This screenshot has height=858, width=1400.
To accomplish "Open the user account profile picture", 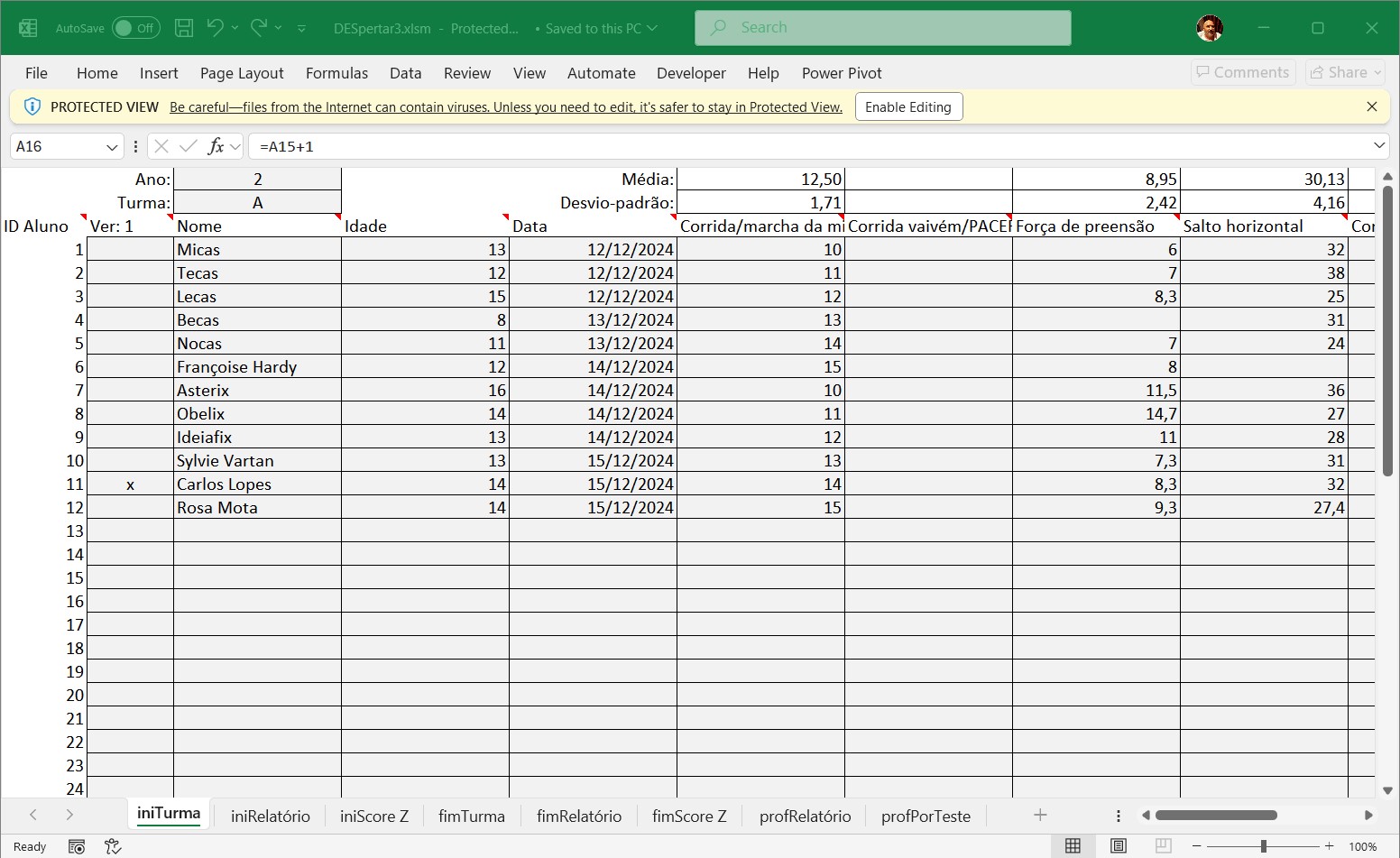I will (x=1210, y=28).
